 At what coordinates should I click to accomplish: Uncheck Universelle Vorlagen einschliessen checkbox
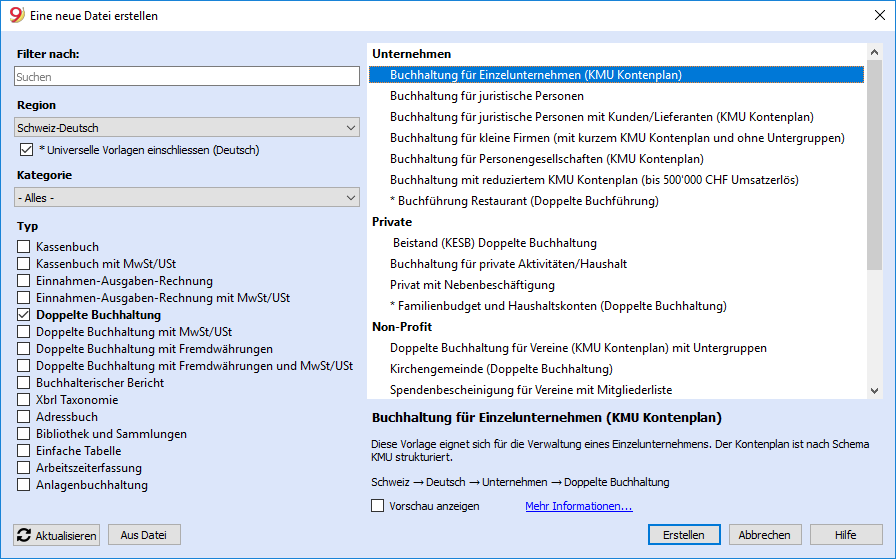pyautogui.click(x=26, y=150)
